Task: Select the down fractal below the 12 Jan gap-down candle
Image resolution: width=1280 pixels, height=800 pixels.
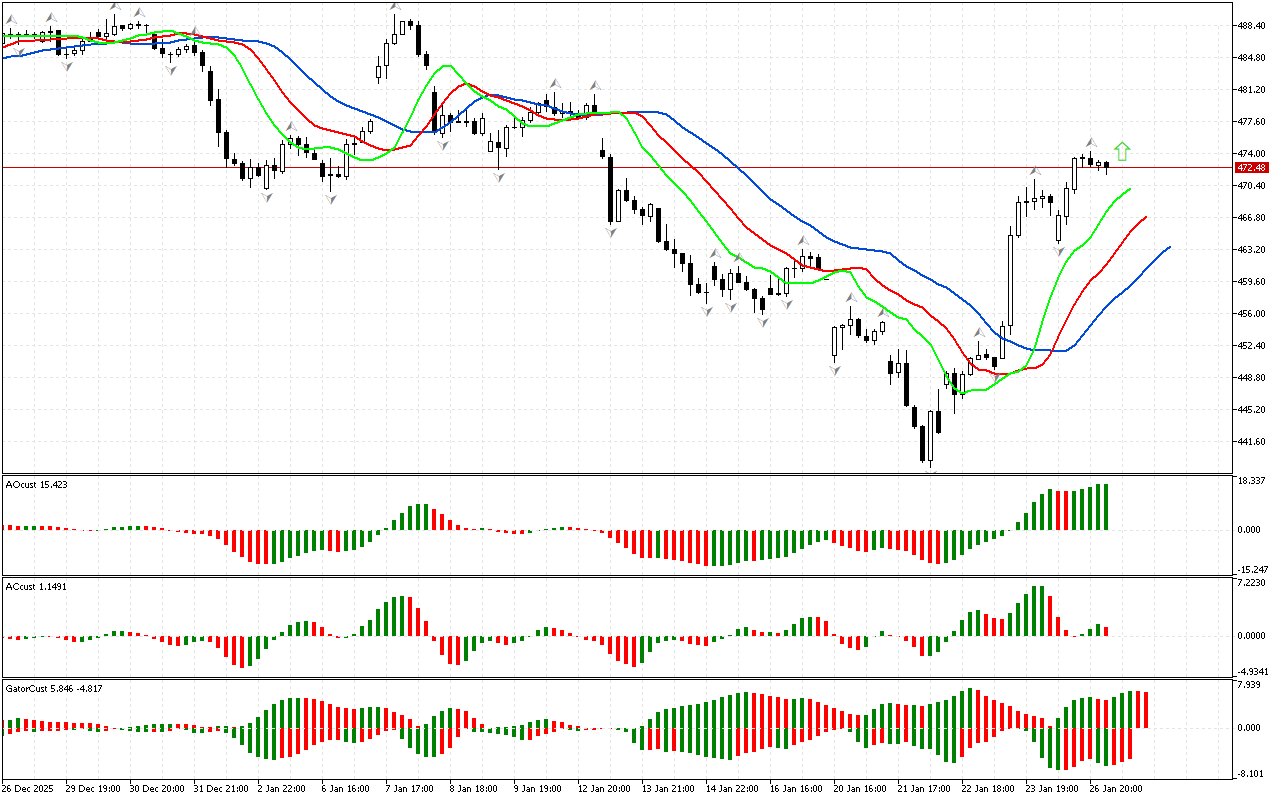Action: pos(610,231)
